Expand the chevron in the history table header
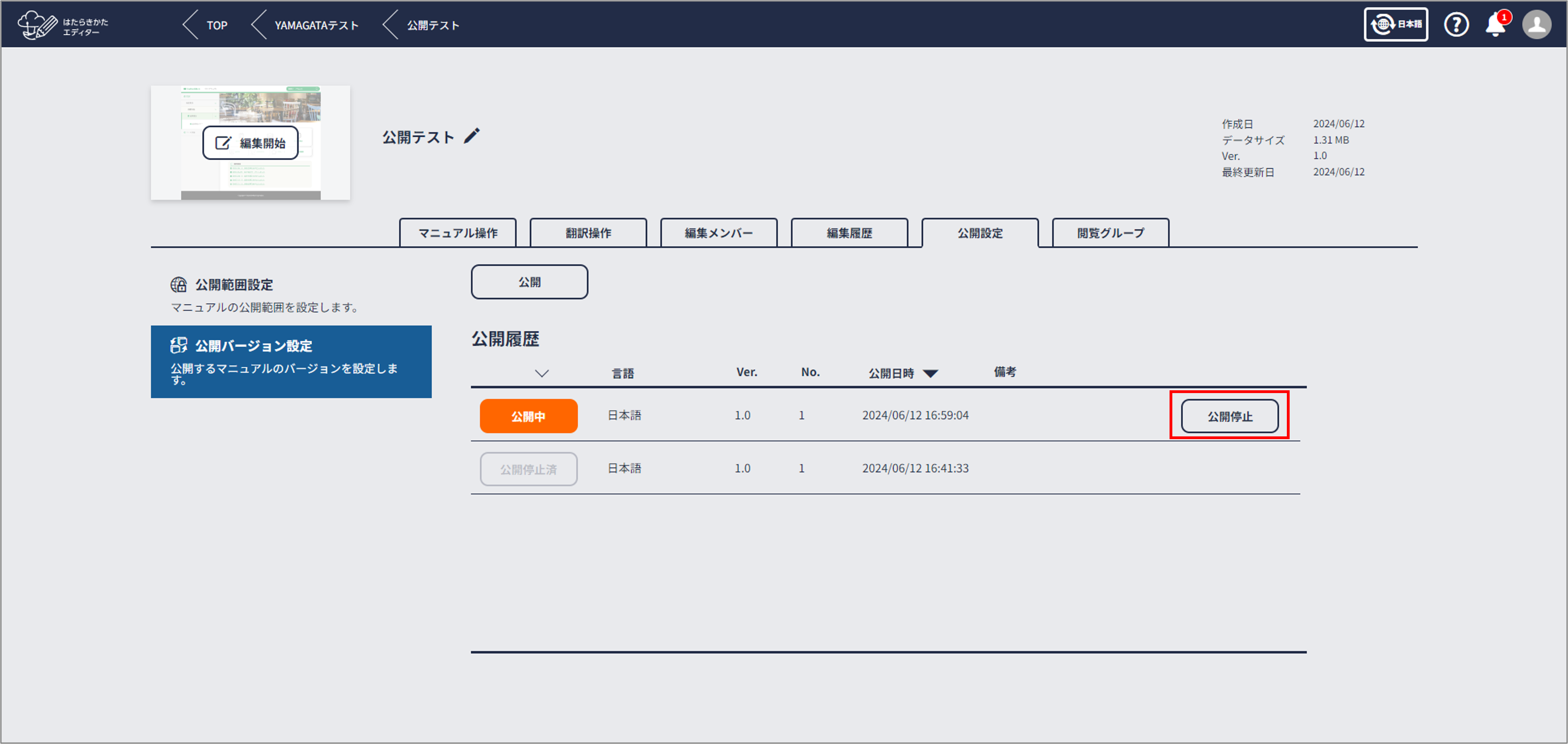This screenshot has height=744, width=1568. (x=542, y=373)
